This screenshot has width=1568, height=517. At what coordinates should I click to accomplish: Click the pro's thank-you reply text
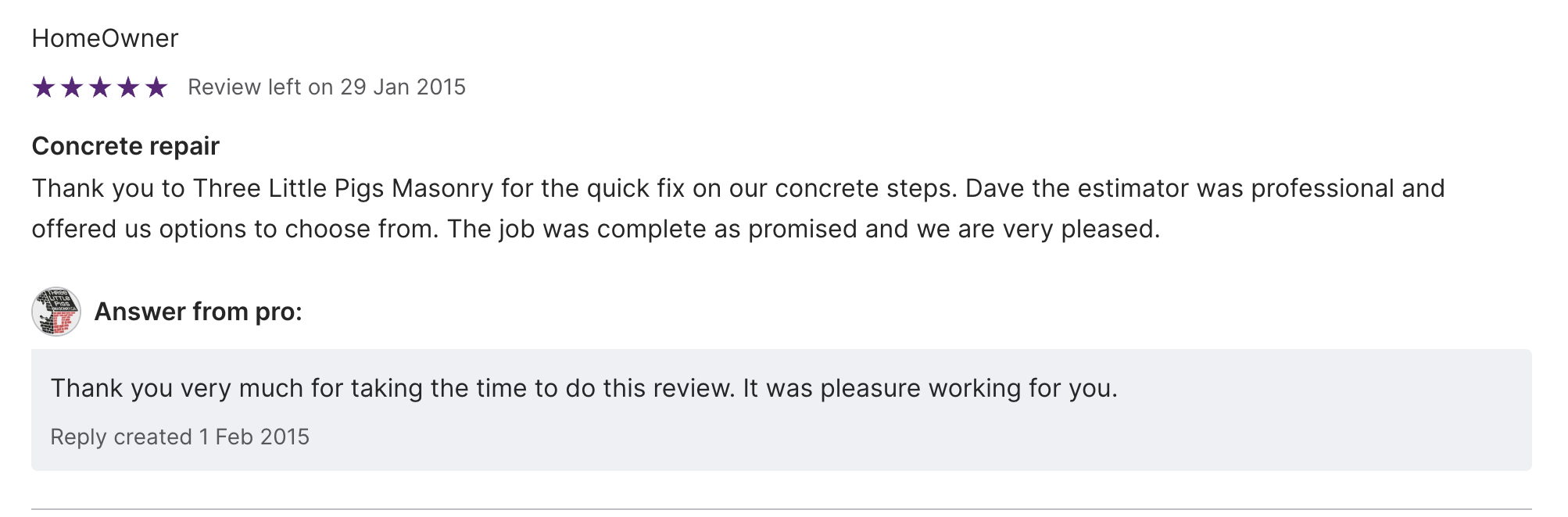pyautogui.click(x=583, y=388)
